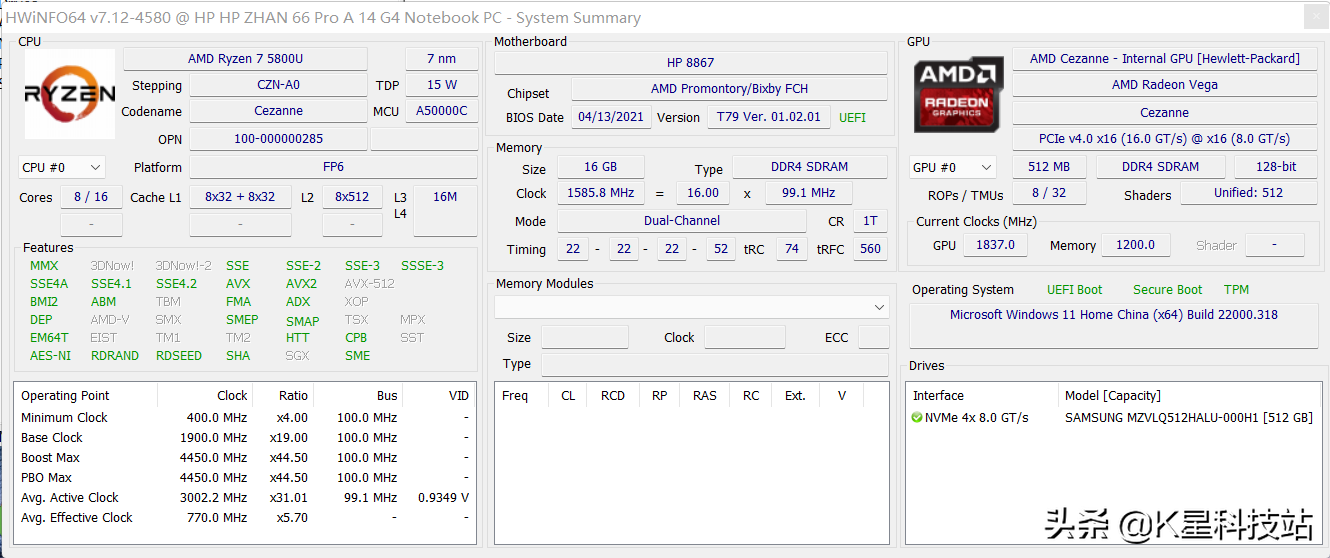
Task: Click the Memory Modules Clock input field
Action: tap(744, 337)
